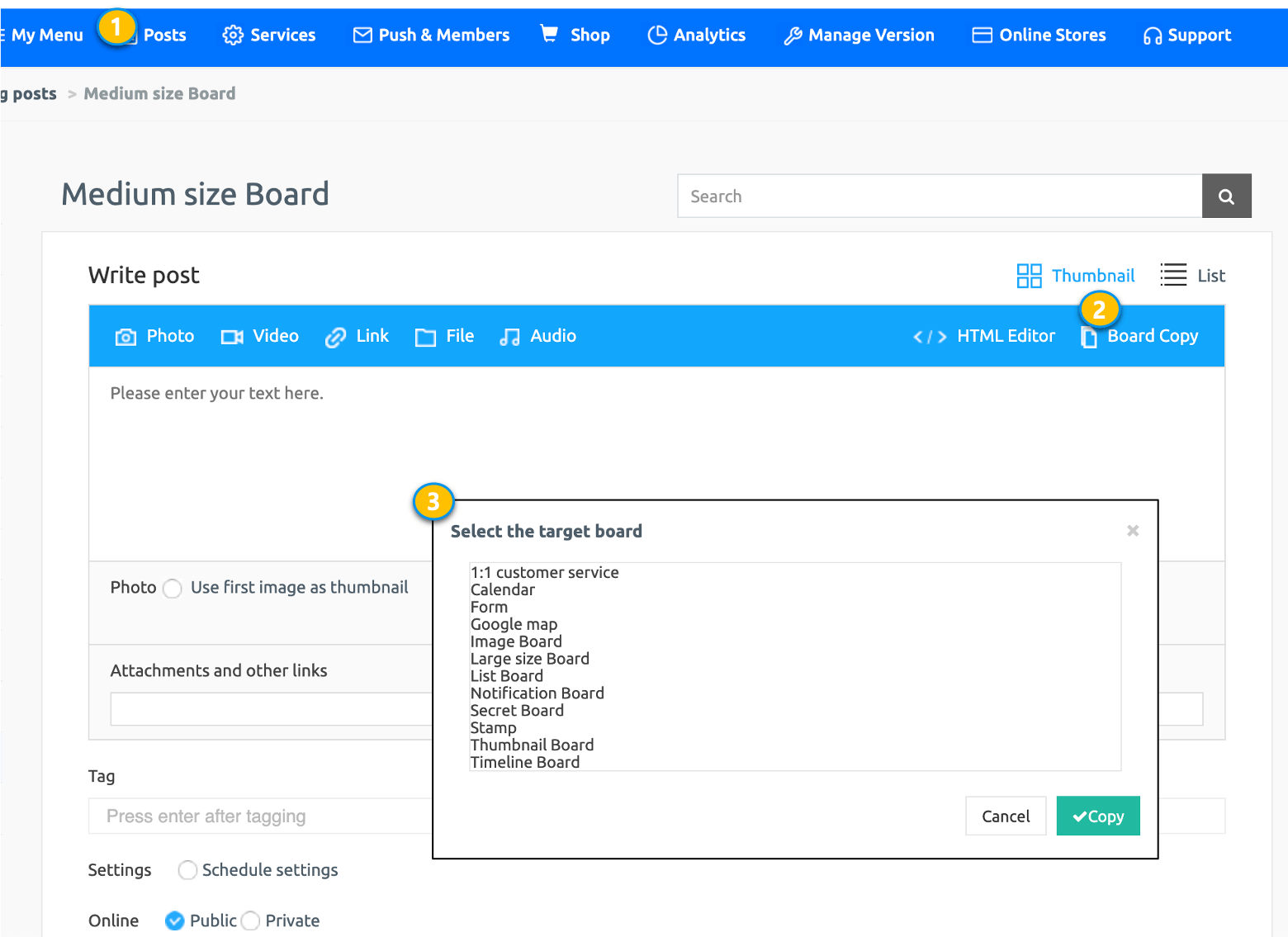This screenshot has height=937, width=1288.
Task: Switch to List view icon
Action: [1173, 276]
